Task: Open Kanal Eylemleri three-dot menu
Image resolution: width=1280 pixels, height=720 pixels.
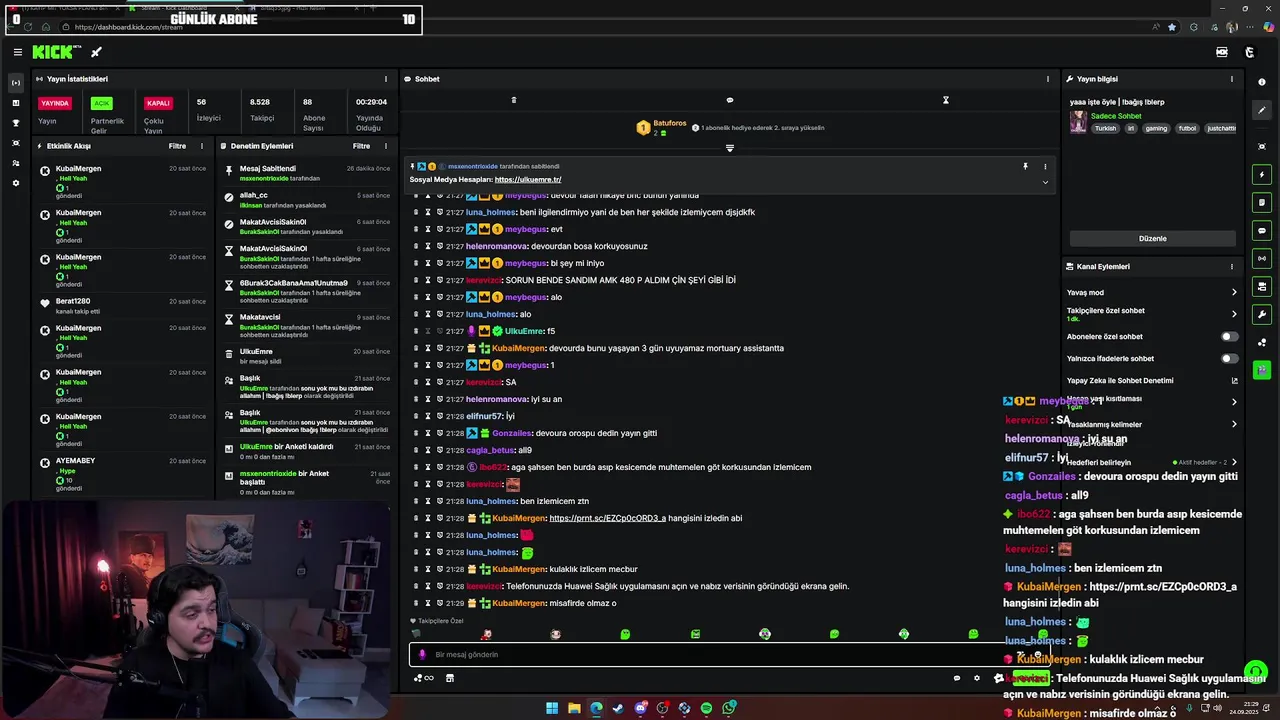Action: pos(1231,267)
